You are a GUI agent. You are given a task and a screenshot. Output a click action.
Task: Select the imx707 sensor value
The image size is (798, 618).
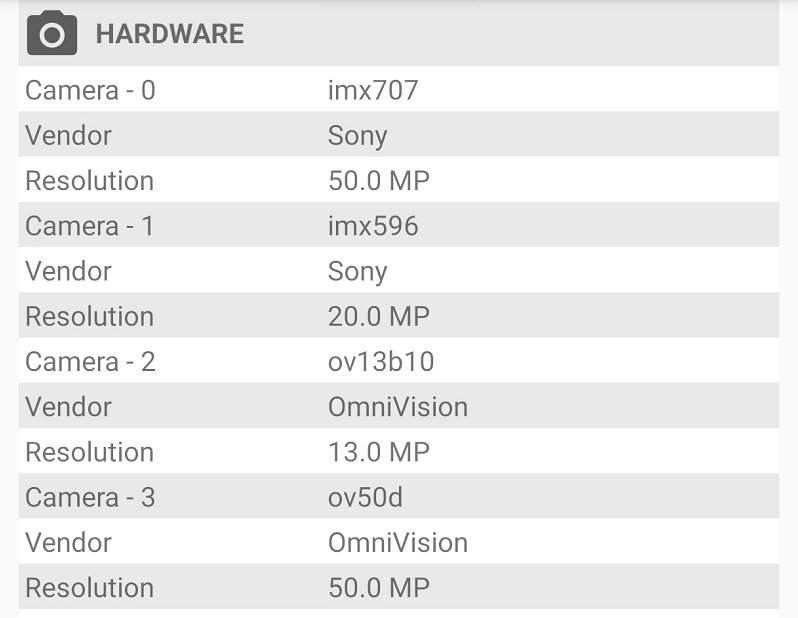coord(373,90)
